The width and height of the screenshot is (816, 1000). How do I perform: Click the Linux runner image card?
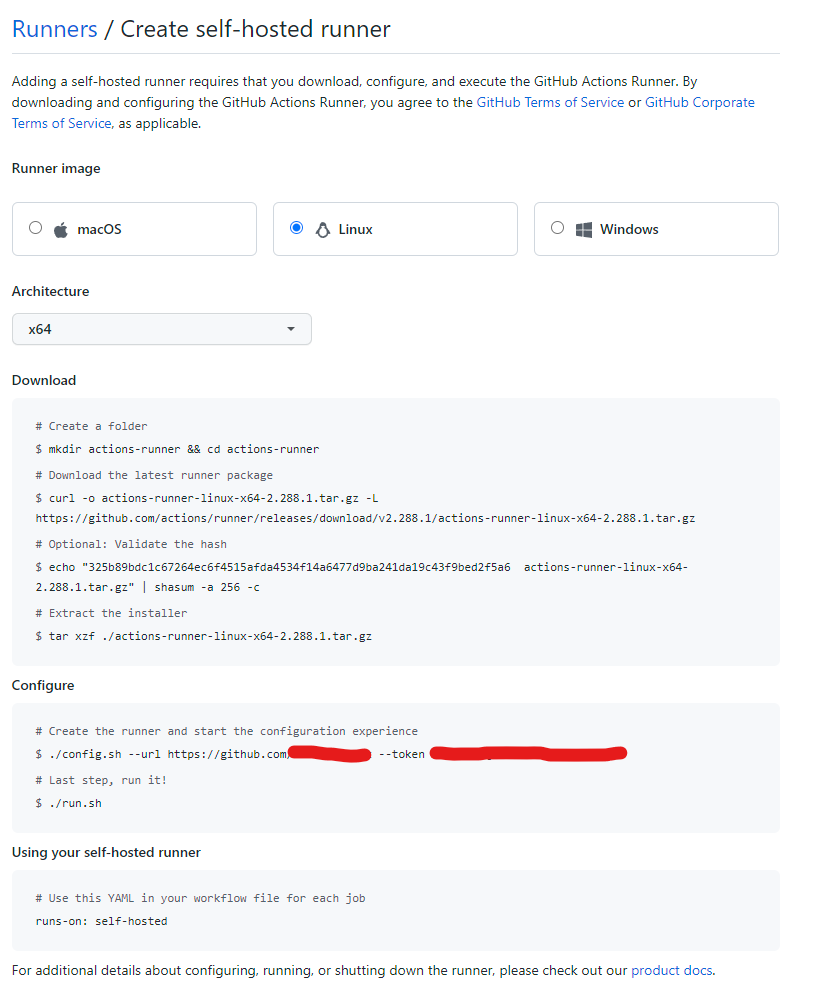tap(395, 228)
